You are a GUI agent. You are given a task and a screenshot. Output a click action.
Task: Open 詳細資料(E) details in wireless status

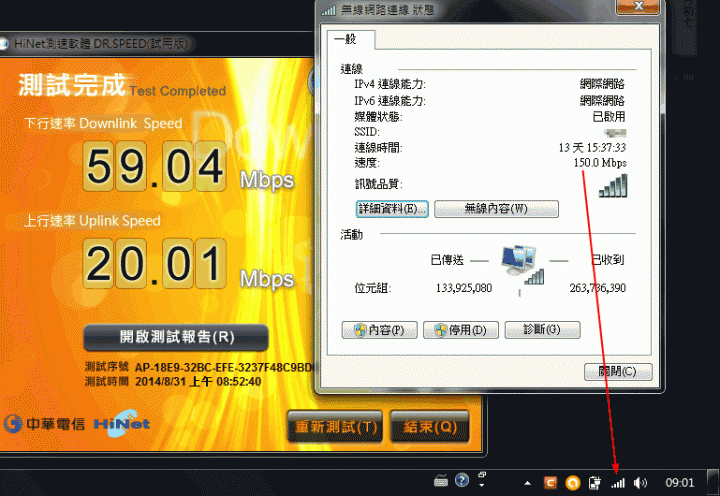[392, 209]
